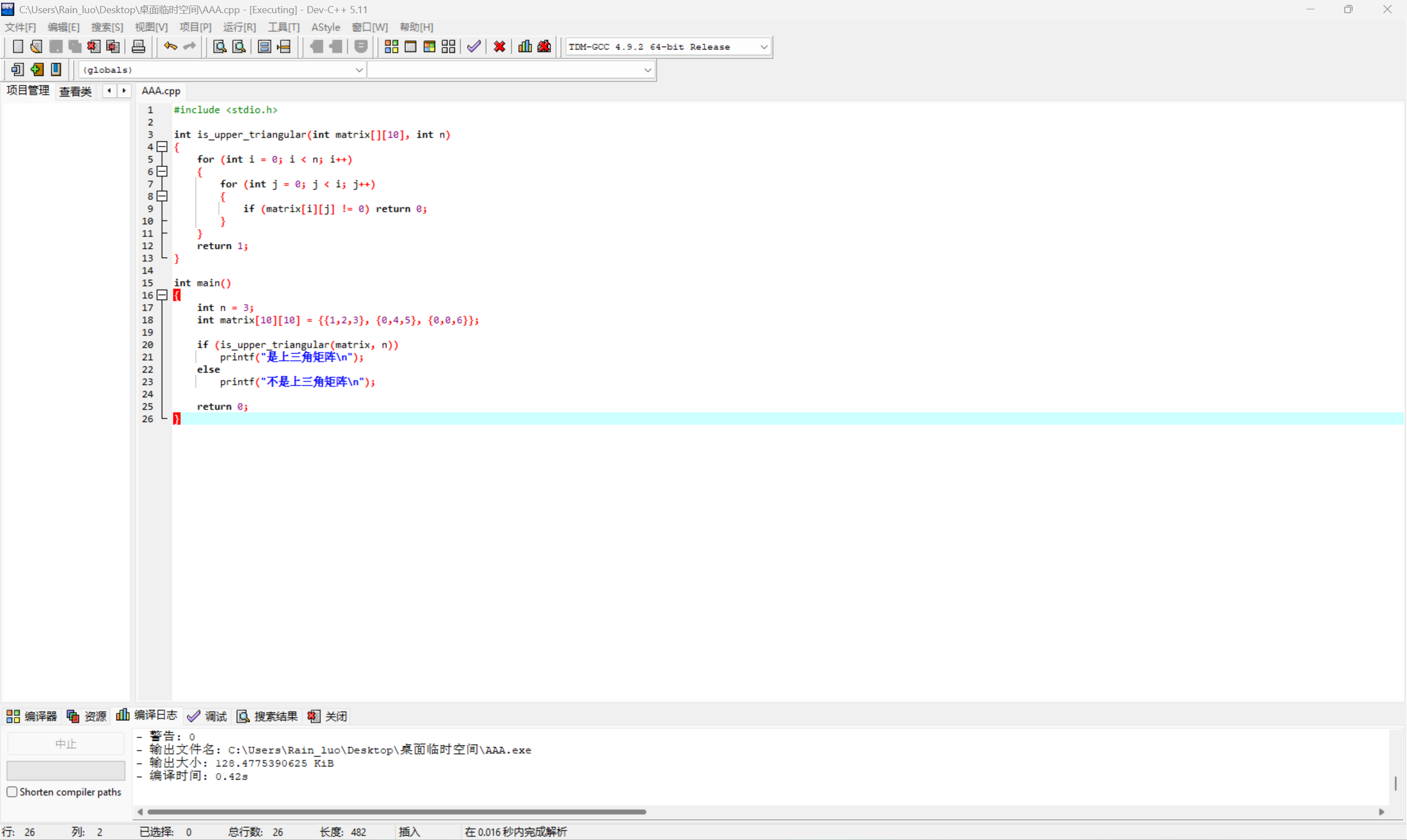Collapse main function fold at line 16
1407x840 pixels.
pos(162,295)
